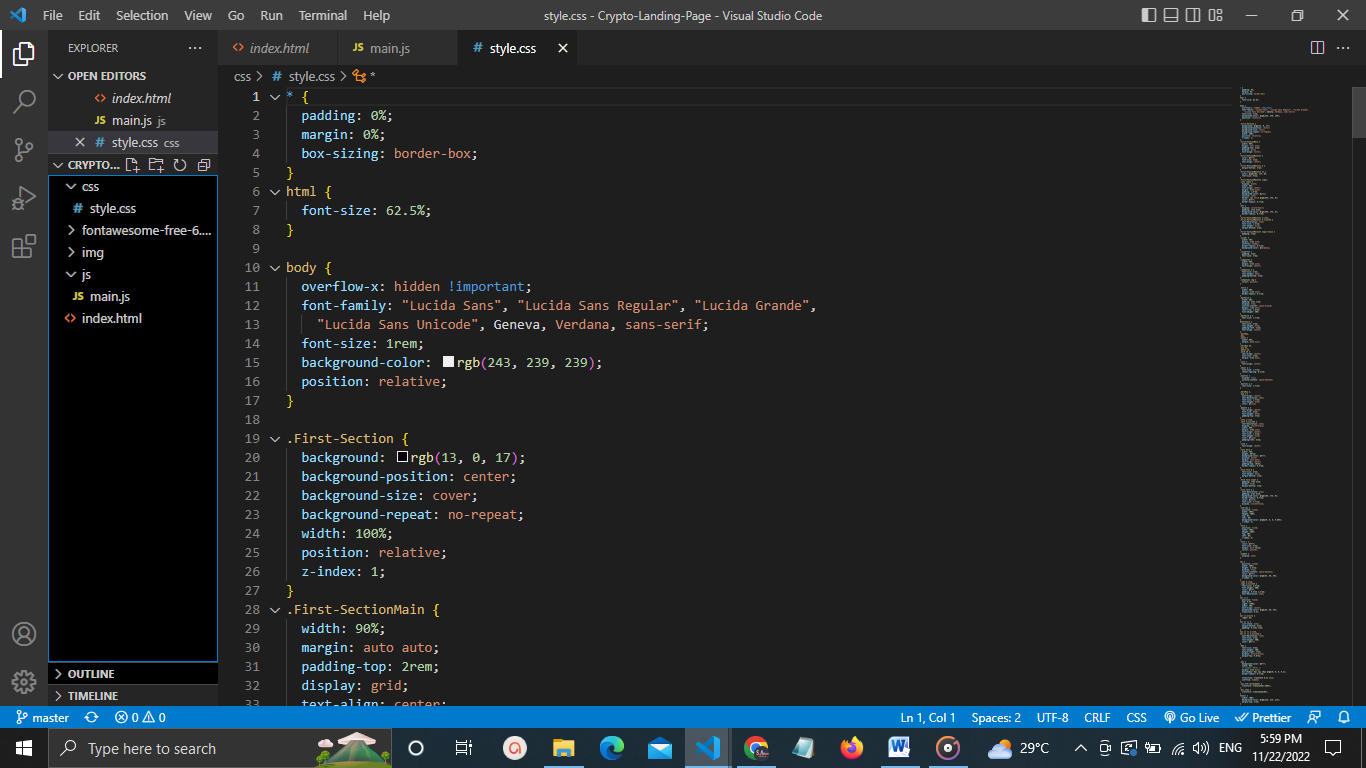Toggle the secondary side bar layout button
1366x768 pixels.
click(1193, 15)
